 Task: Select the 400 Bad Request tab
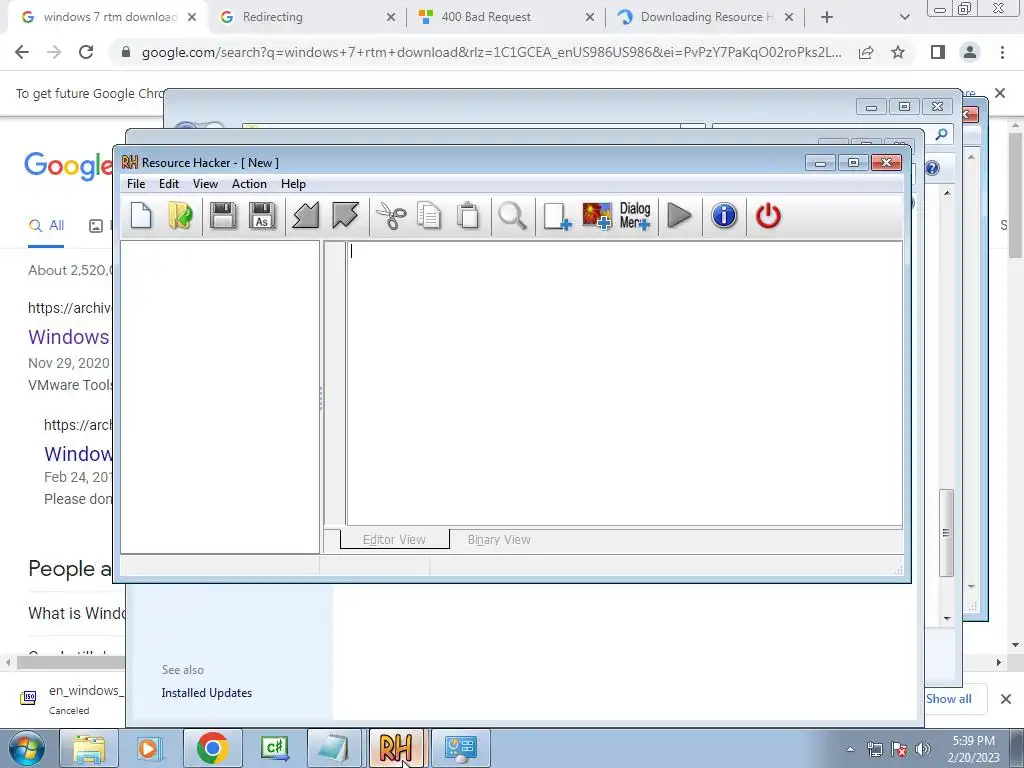pos(505,17)
